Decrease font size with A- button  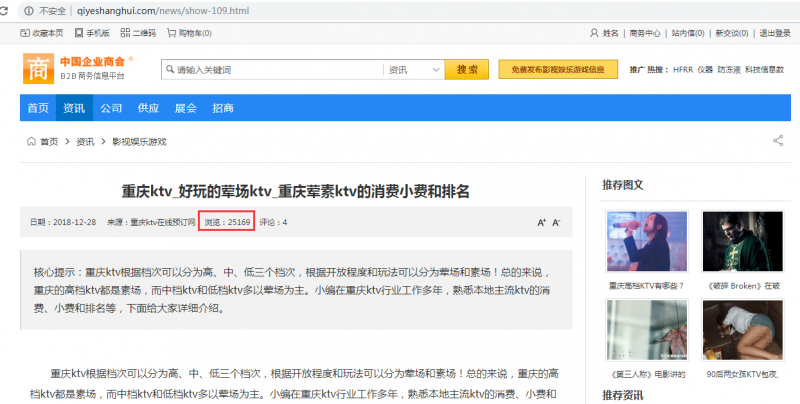pyautogui.click(x=557, y=222)
